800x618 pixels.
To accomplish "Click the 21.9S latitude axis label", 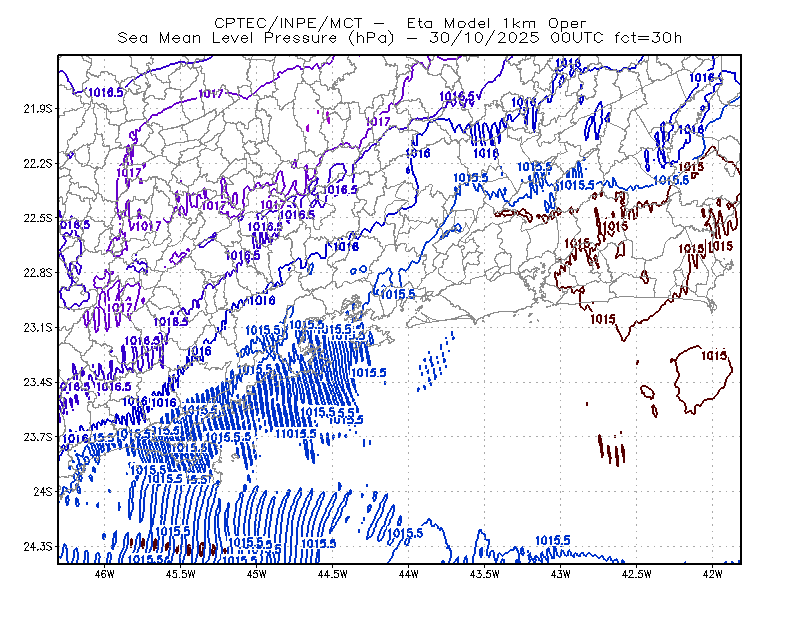I will (x=38, y=109).
